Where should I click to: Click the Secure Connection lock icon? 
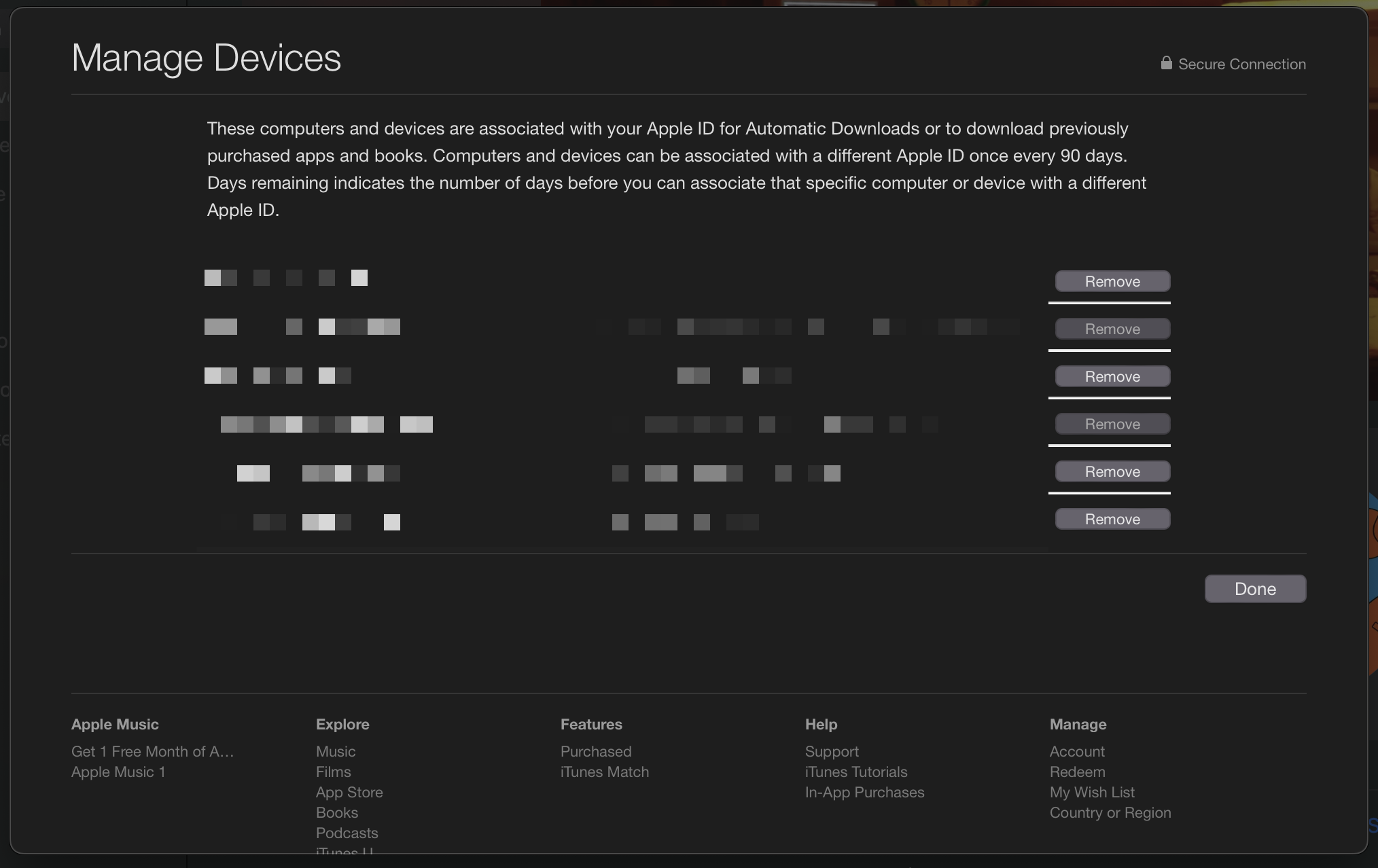(1166, 62)
